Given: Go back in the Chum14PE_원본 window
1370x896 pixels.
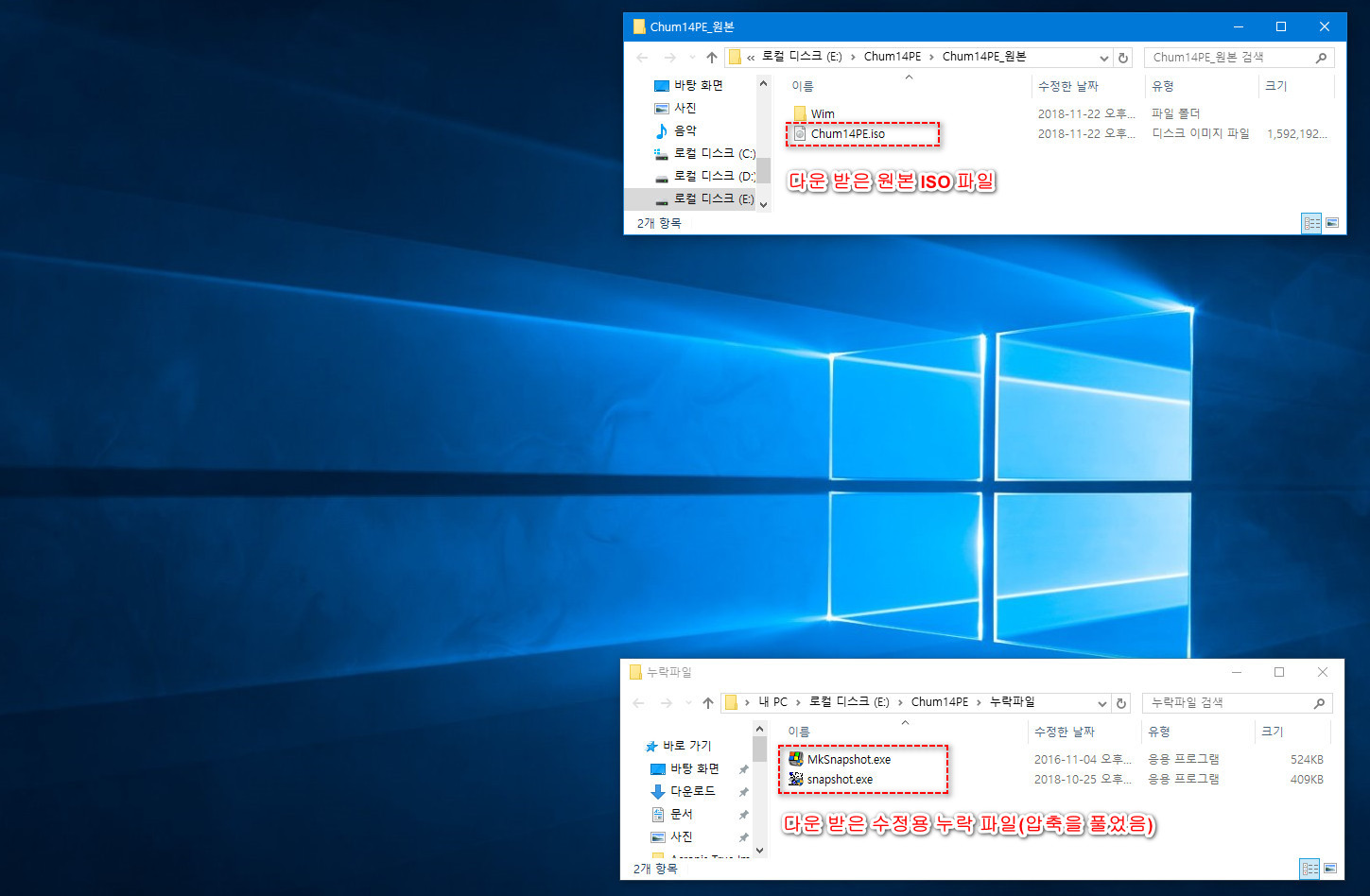Looking at the screenshot, I should [643, 58].
